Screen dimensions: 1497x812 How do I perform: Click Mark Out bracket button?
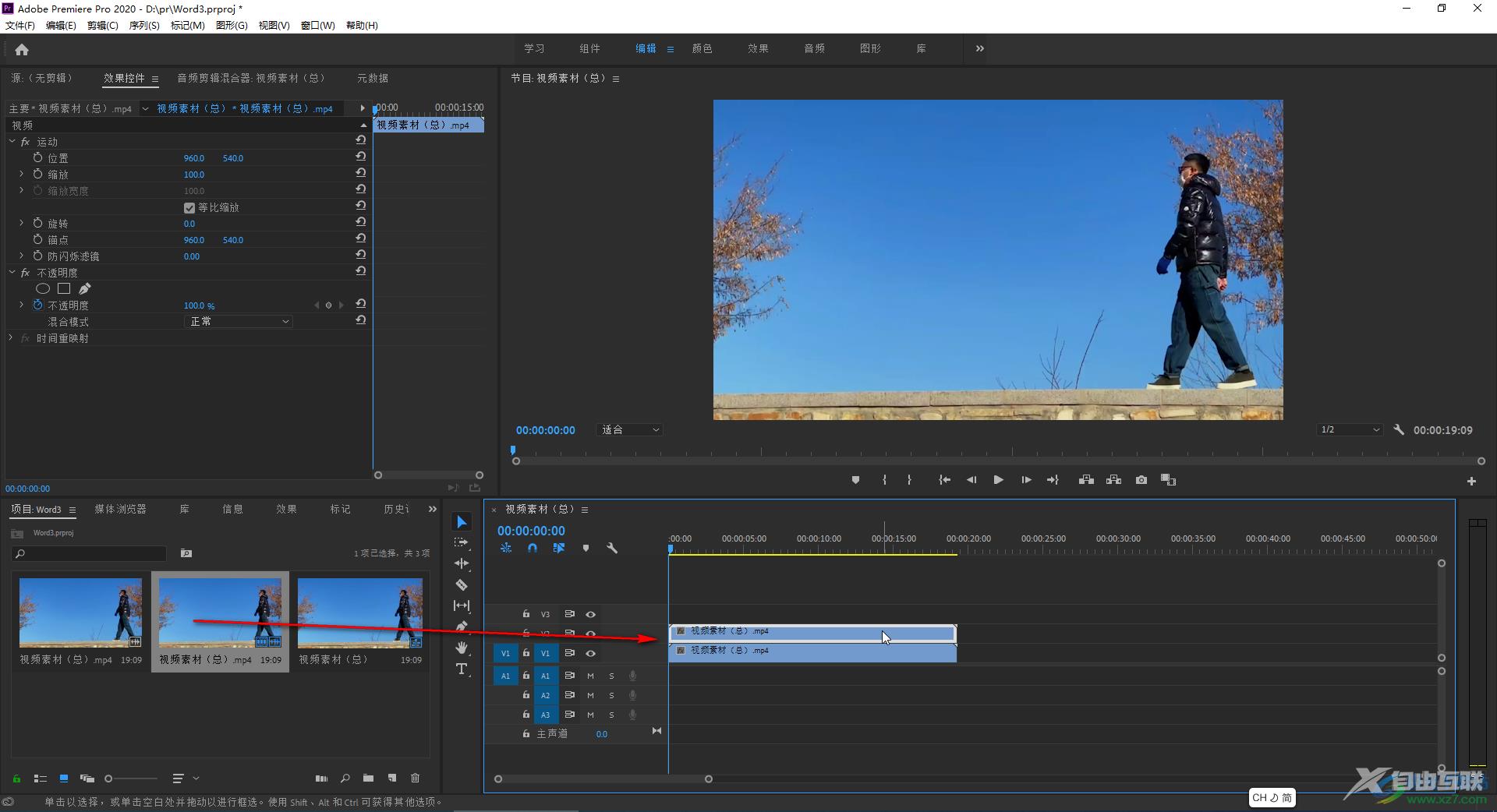point(909,480)
